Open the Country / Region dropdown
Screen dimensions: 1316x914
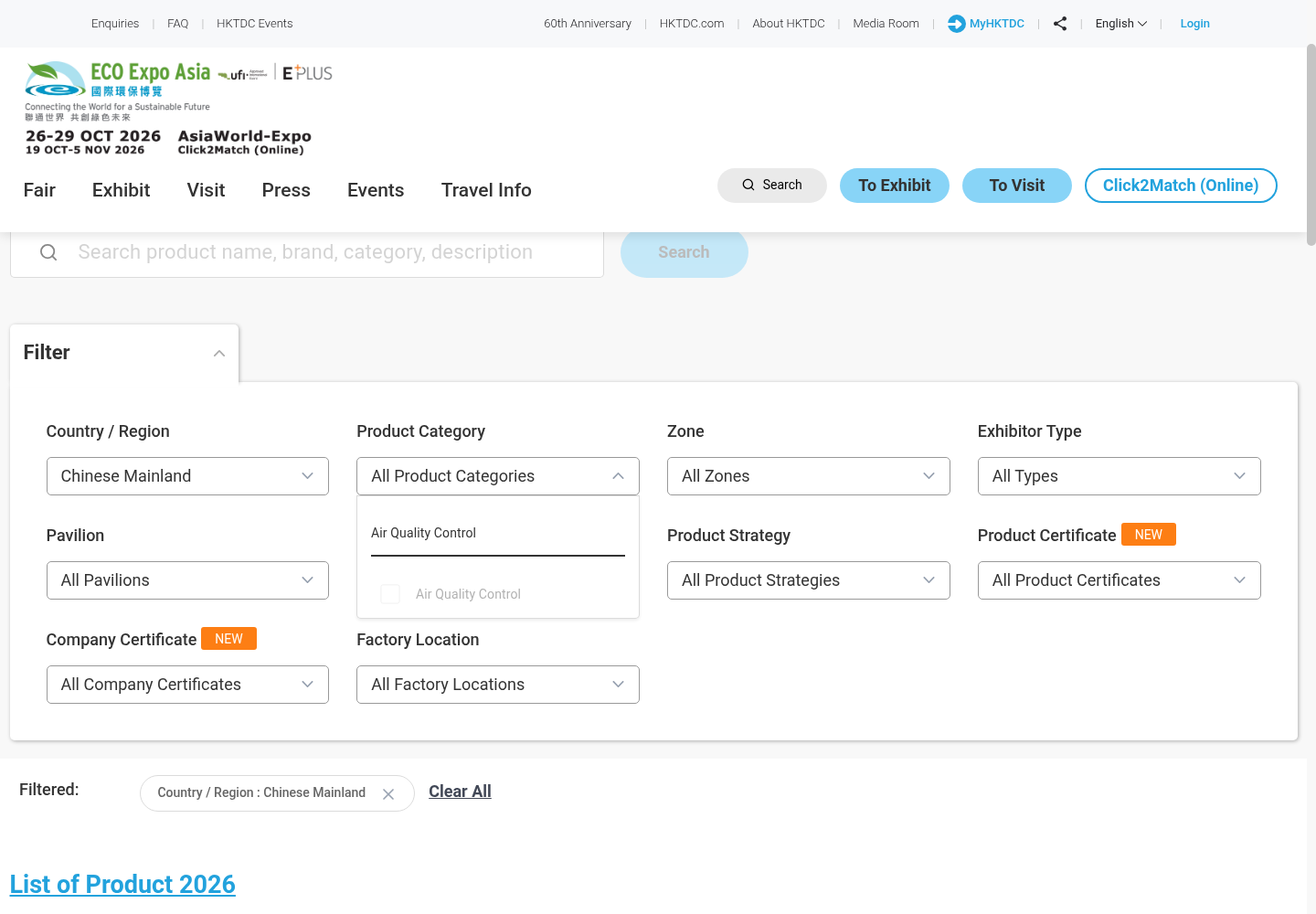click(x=187, y=476)
